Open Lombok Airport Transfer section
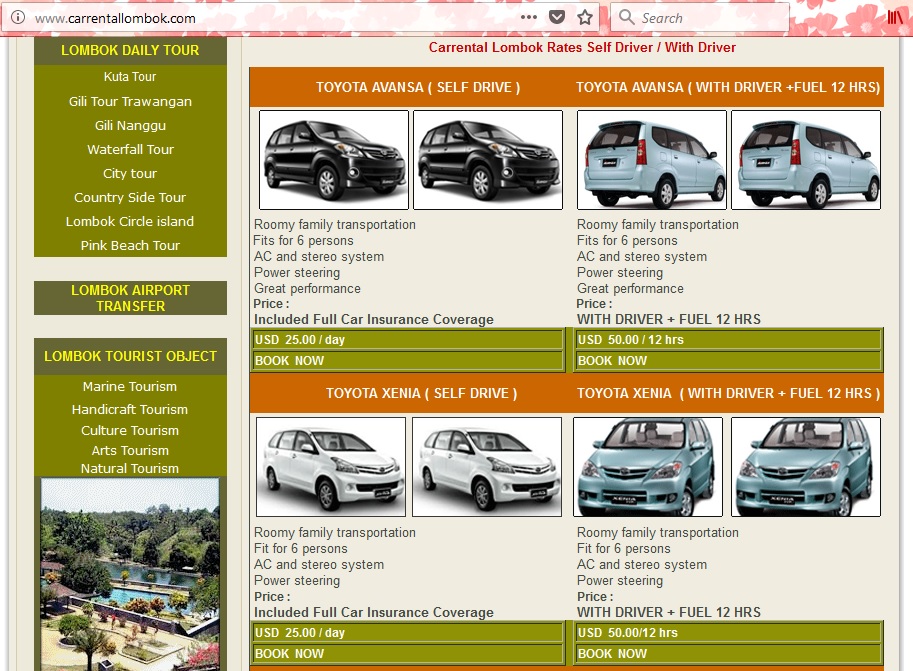Viewport: 913px width, 671px height. [130, 298]
